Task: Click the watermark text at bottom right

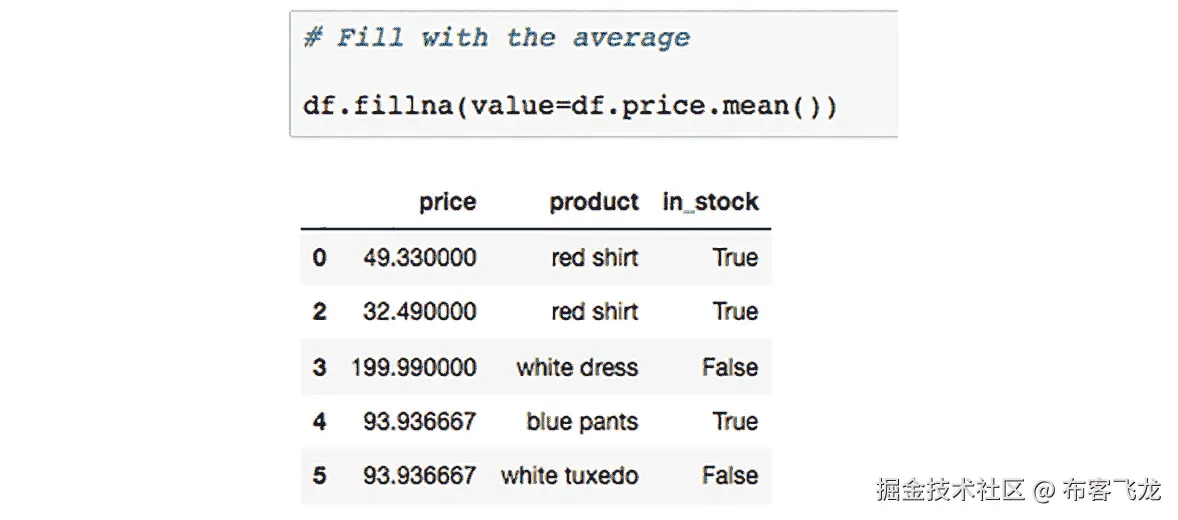Action: click(x=1019, y=490)
